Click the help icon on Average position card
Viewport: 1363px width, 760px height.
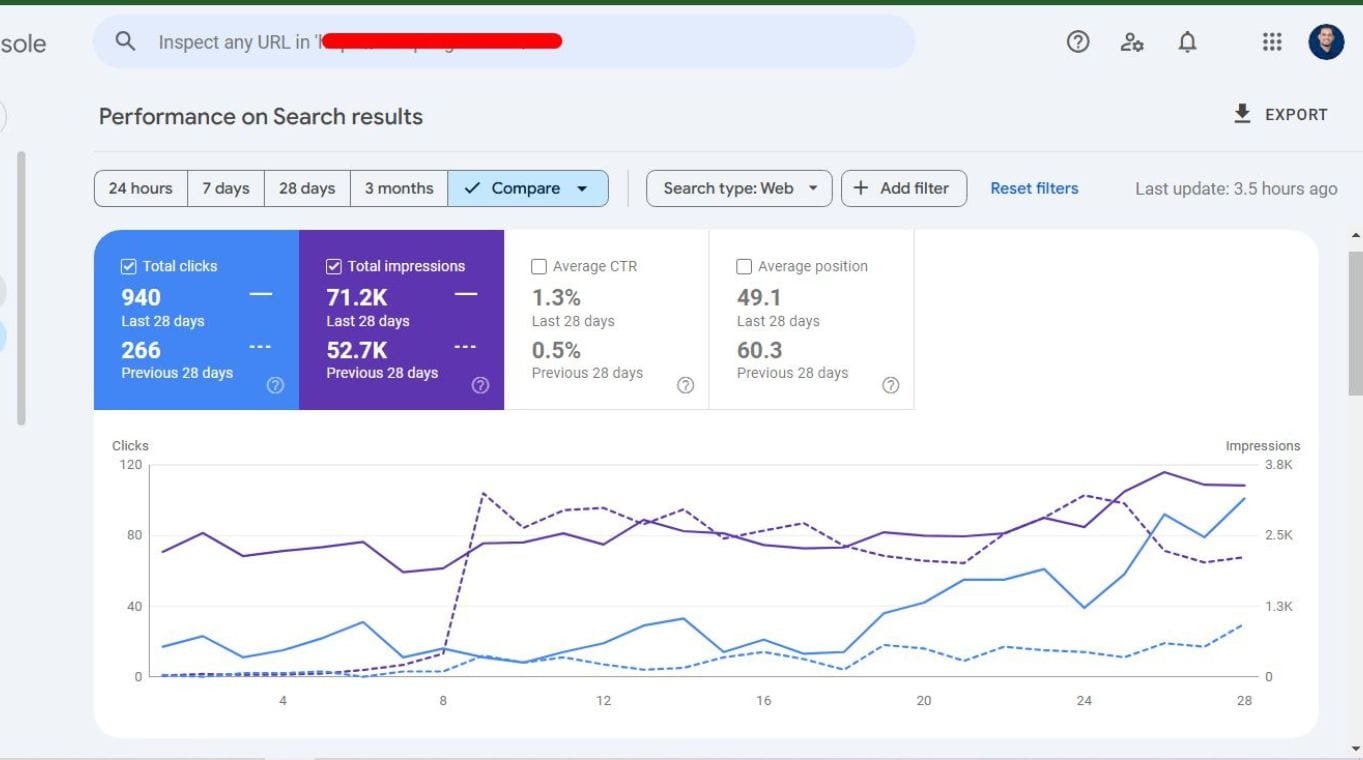click(x=890, y=385)
